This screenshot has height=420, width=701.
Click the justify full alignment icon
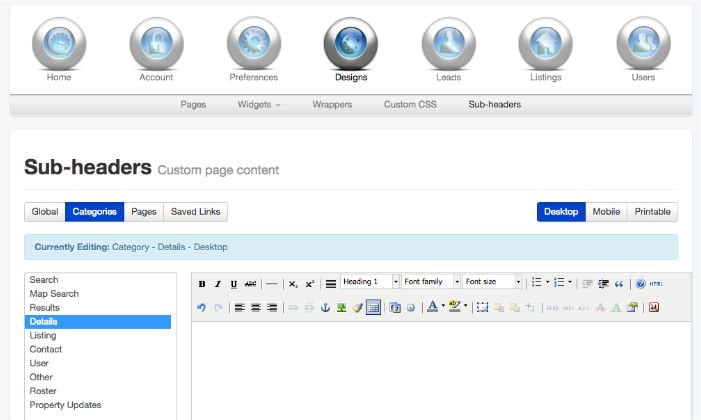[331, 284]
